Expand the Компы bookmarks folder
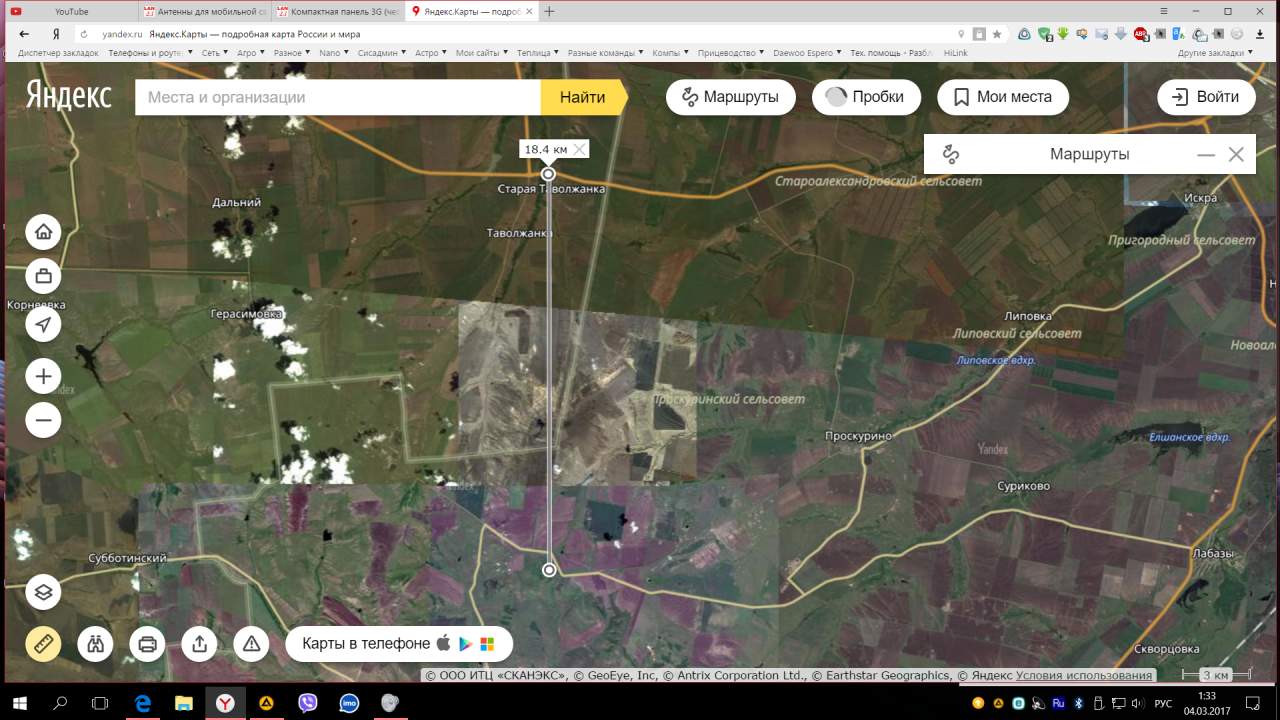 671,53
